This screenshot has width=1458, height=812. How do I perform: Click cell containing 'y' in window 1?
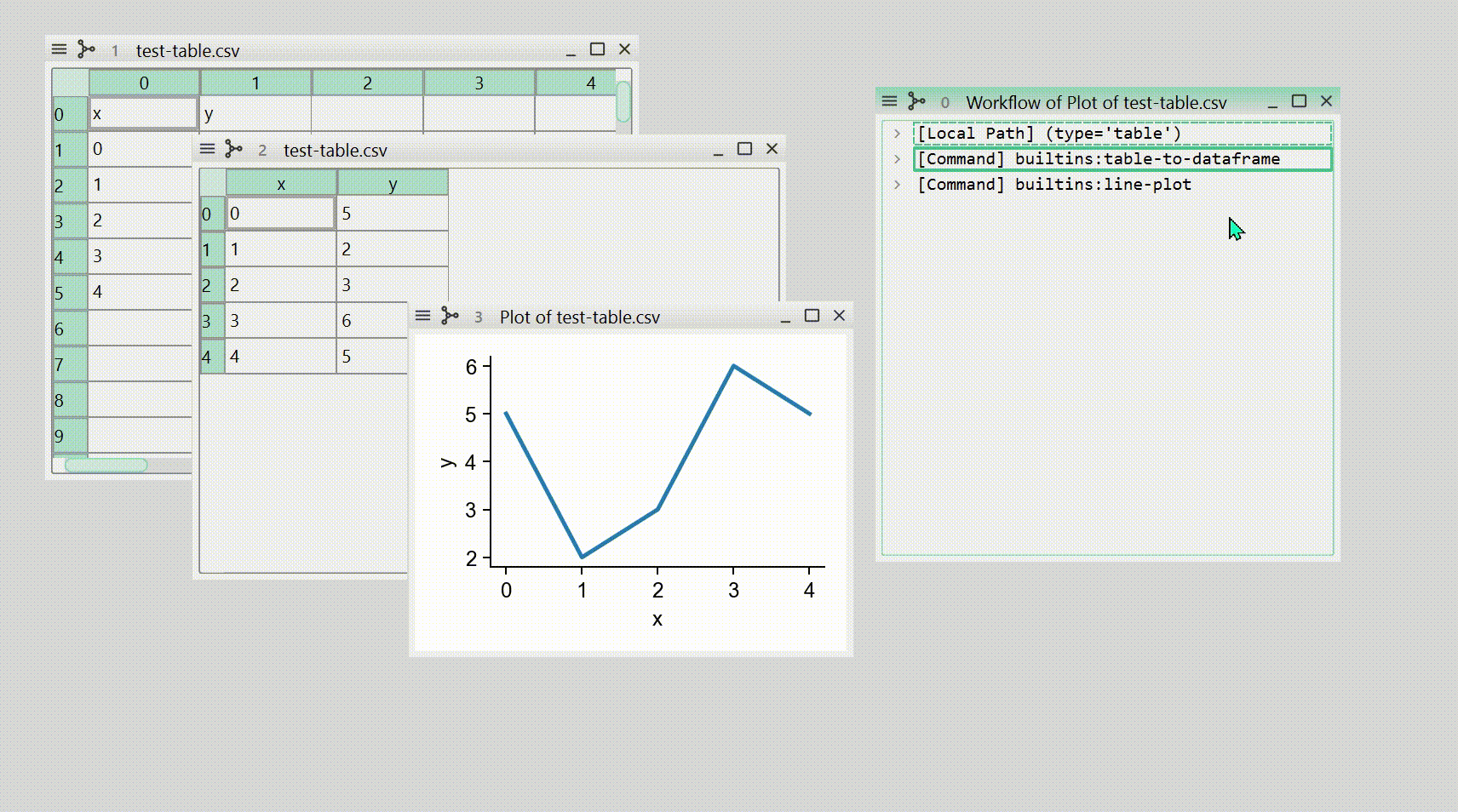255,113
